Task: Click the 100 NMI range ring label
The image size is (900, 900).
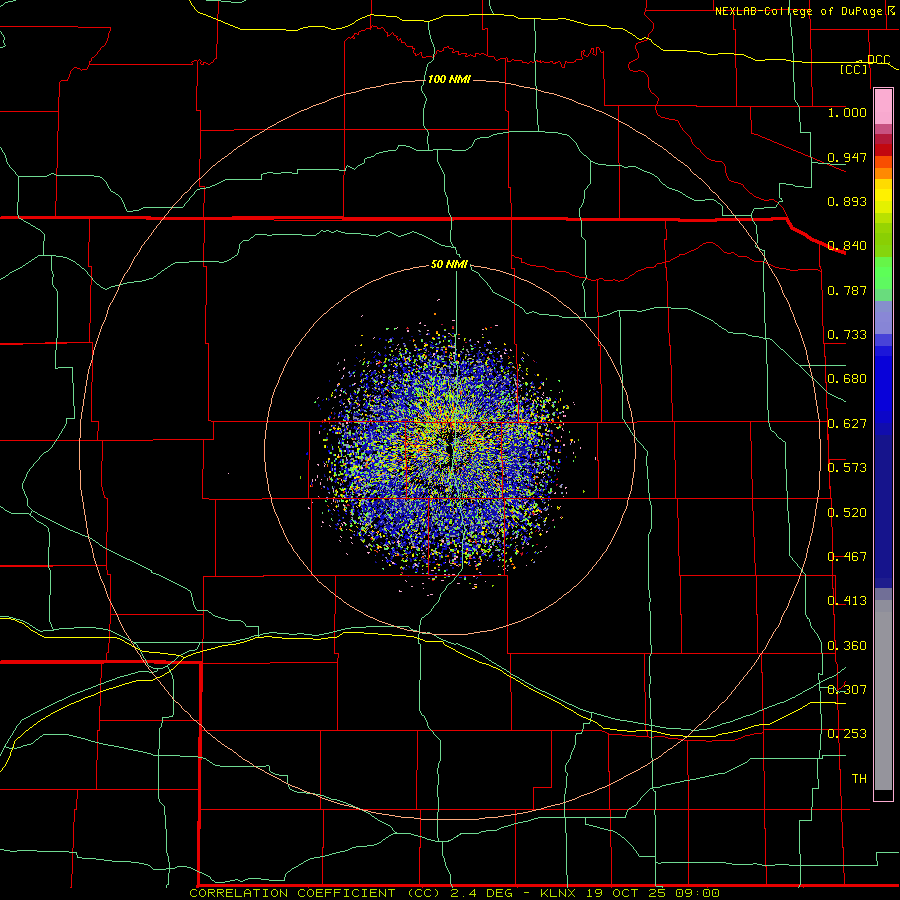Action: (x=449, y=79)
